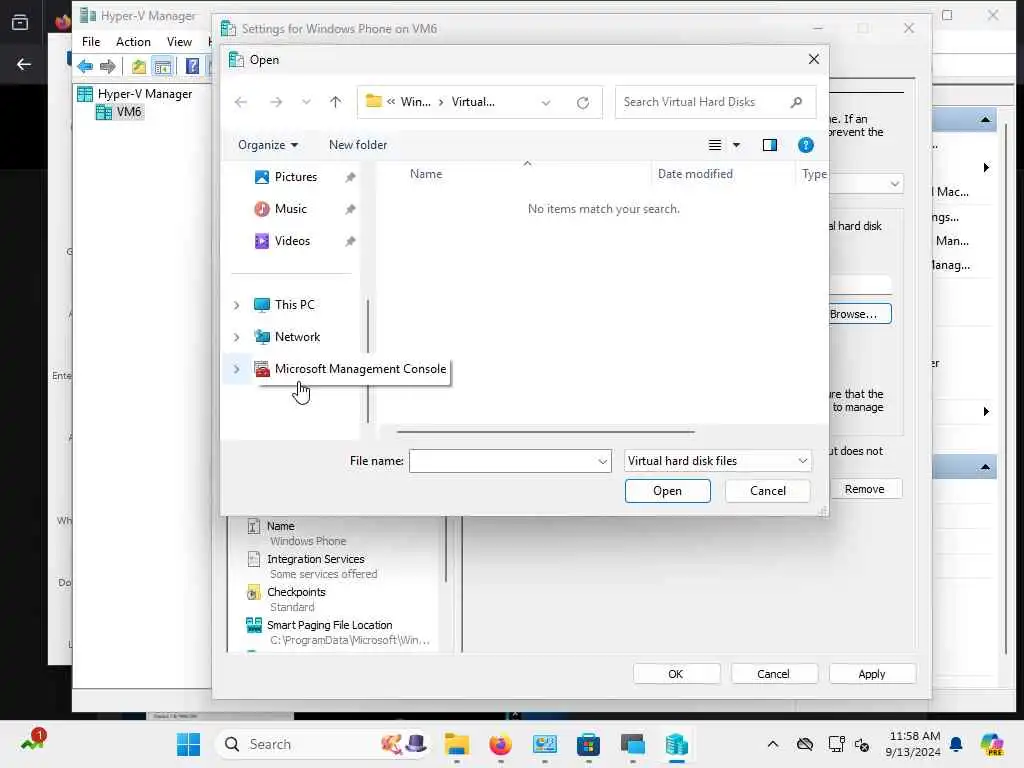Show hidden system tray icons
1024x768 pixels.
(x=773, y=744)
